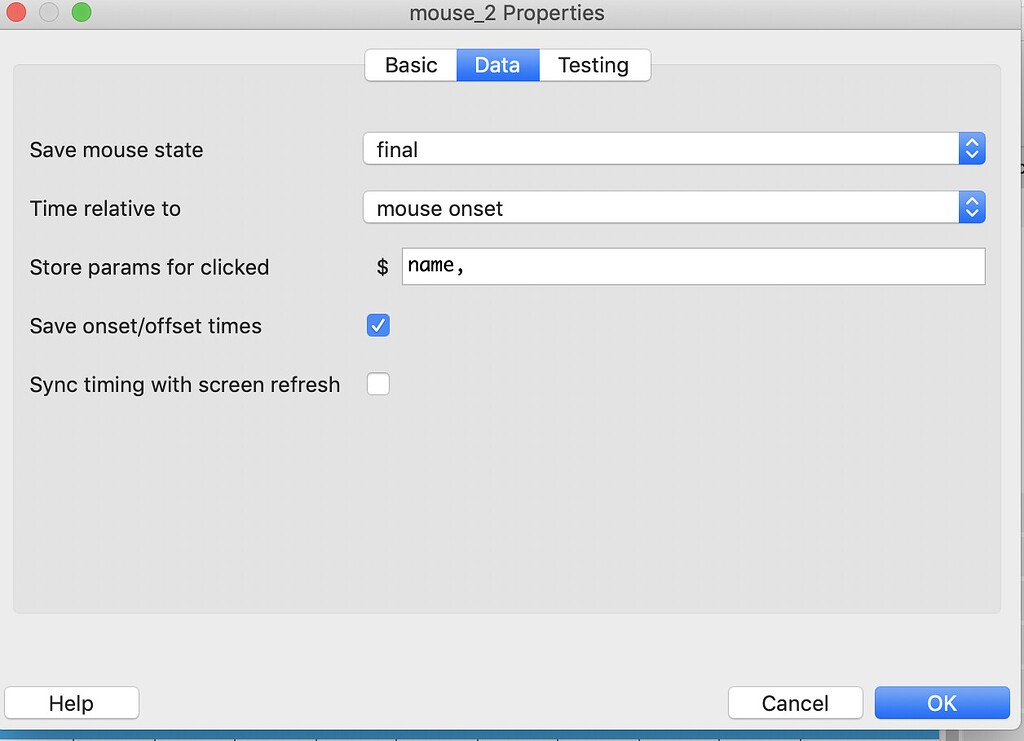Select the Data tab
The image size is (1024, 741).
click(497, 65)
